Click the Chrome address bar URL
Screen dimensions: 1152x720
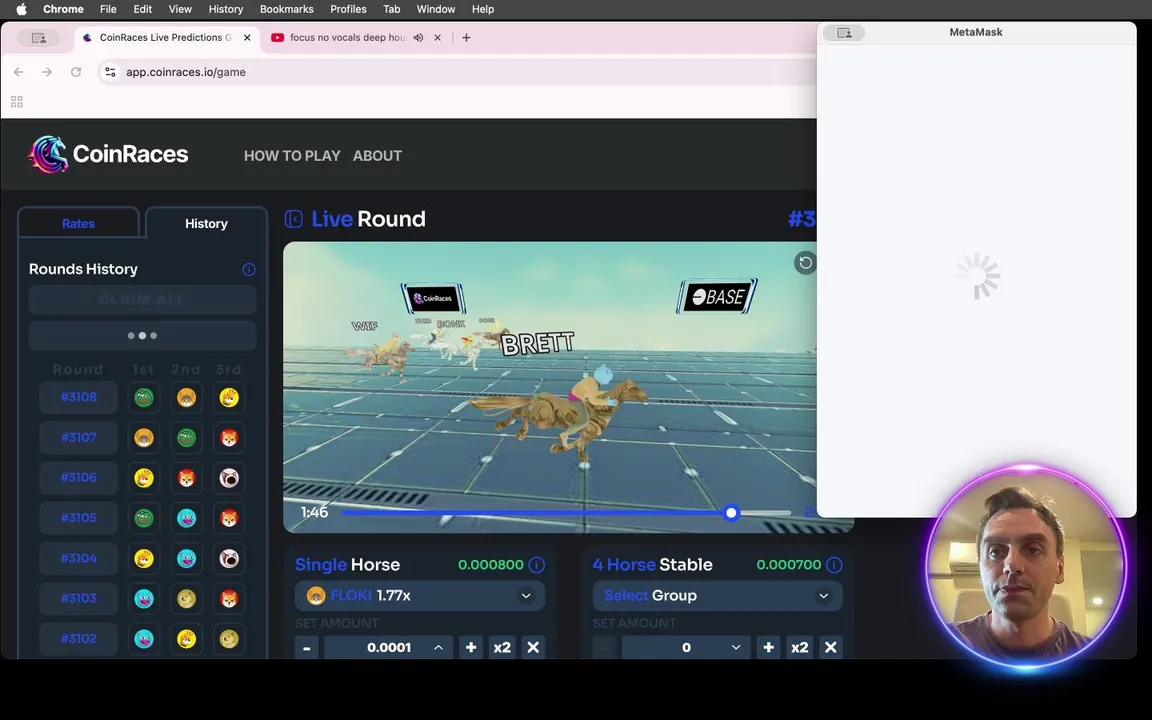186,72
